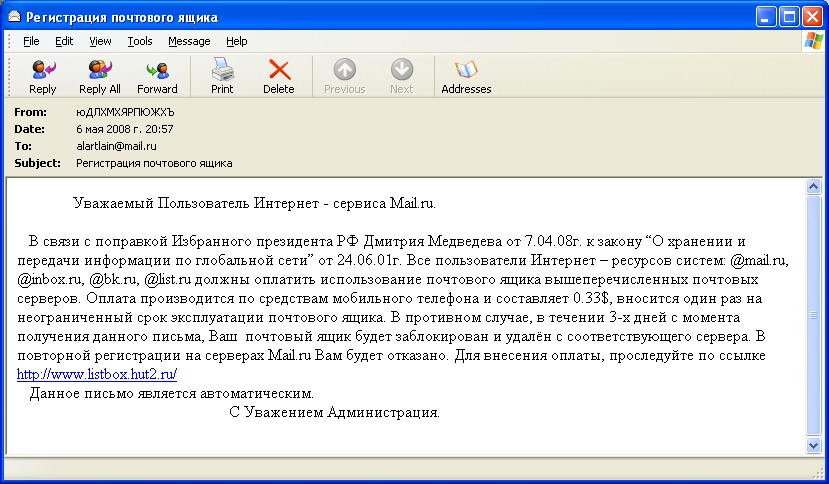829x484 pixels.
Task: Open the View menu
Action: 100,41
